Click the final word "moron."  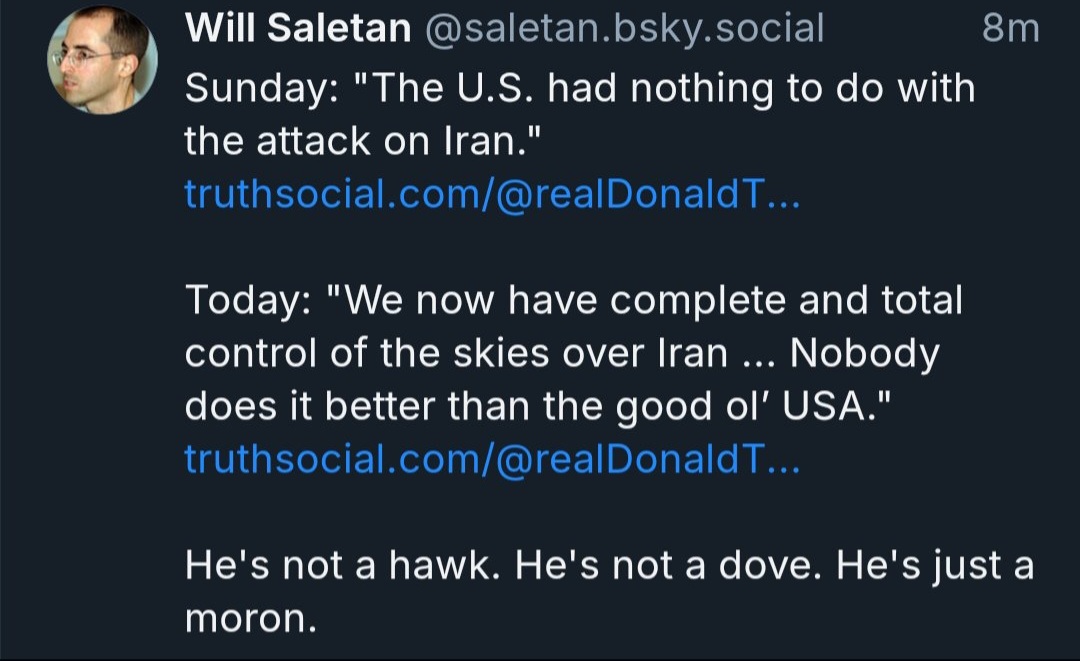pos(251,618)
